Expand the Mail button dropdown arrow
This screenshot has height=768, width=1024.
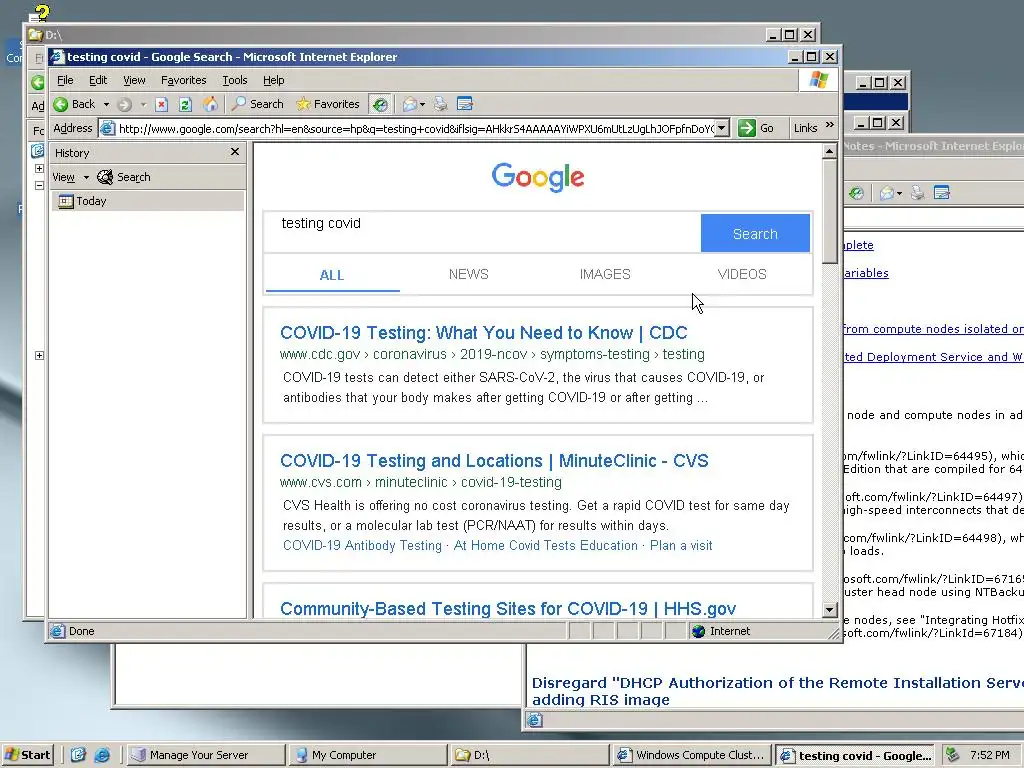tap(423, 104)
